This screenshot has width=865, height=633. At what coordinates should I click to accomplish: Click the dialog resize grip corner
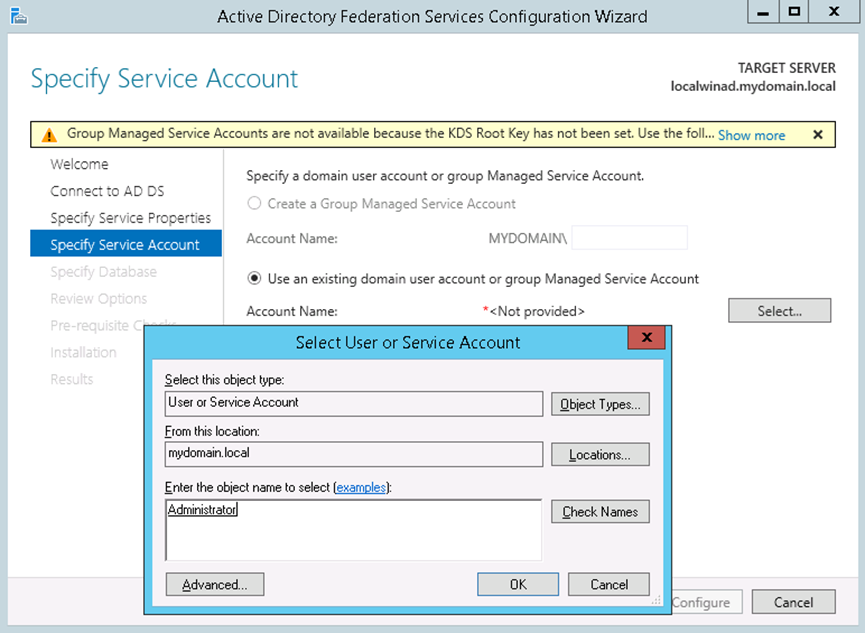tap(656, 600)
